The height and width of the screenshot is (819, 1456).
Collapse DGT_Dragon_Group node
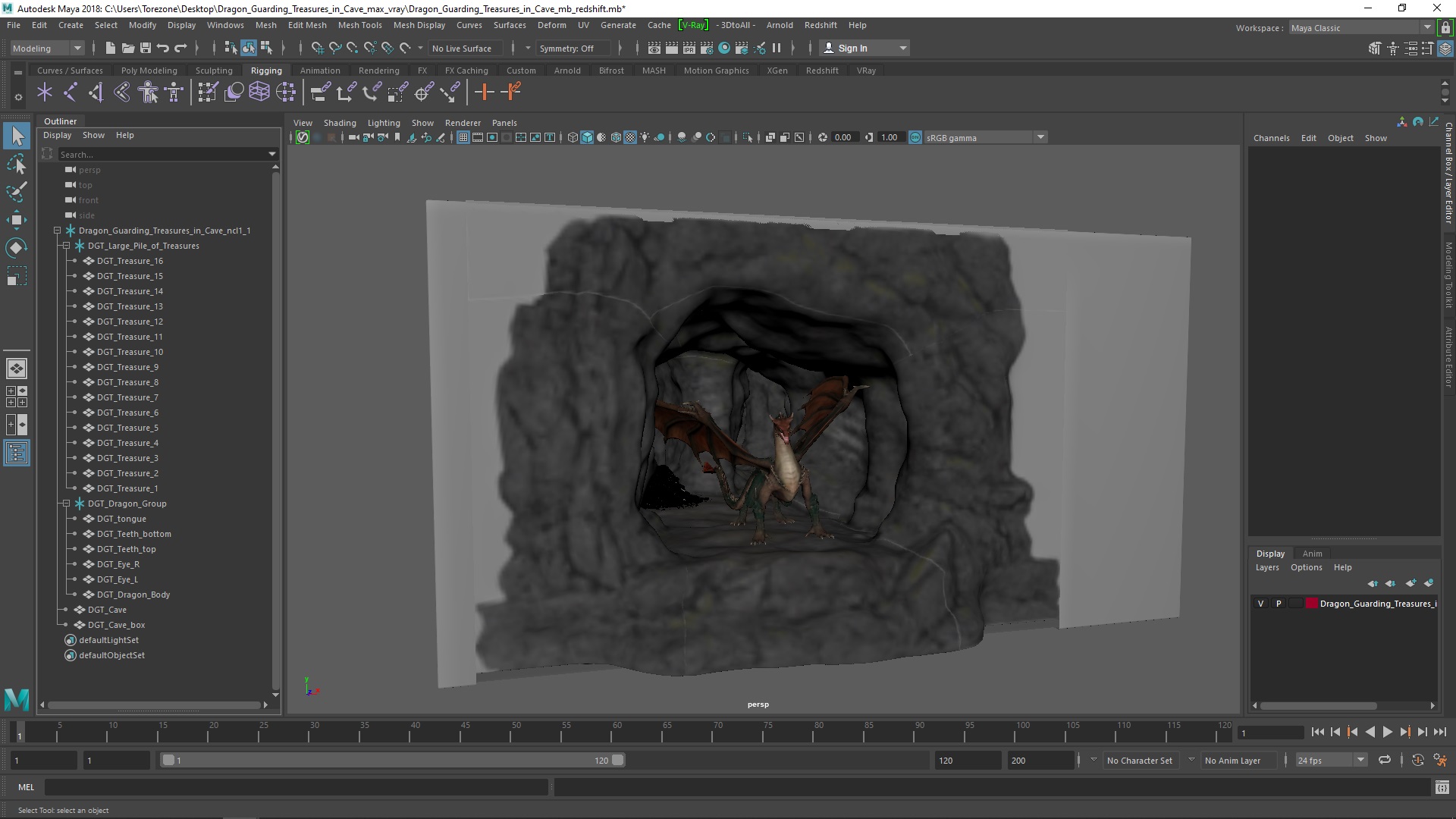tap(66, 504)
